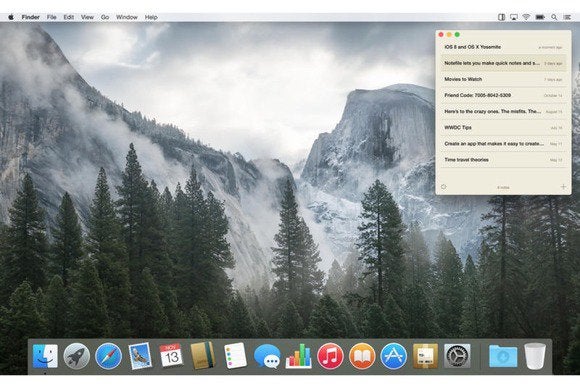Open the cardboard box app in Dock

pyautogui.click(x=425, y=356)
